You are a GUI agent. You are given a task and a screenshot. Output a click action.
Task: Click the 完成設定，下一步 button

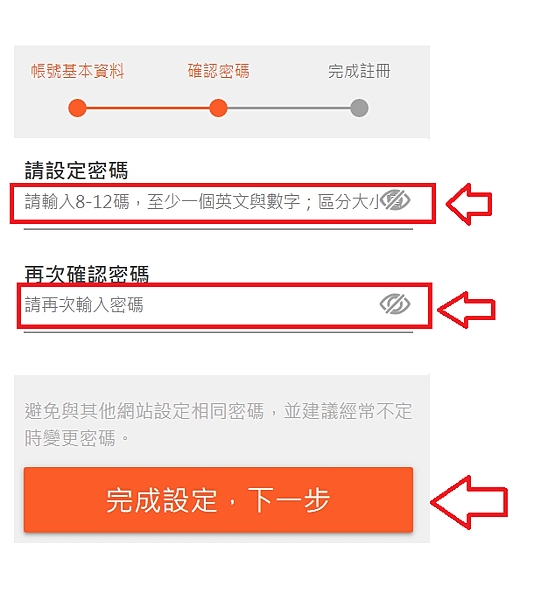pos(218,500)
